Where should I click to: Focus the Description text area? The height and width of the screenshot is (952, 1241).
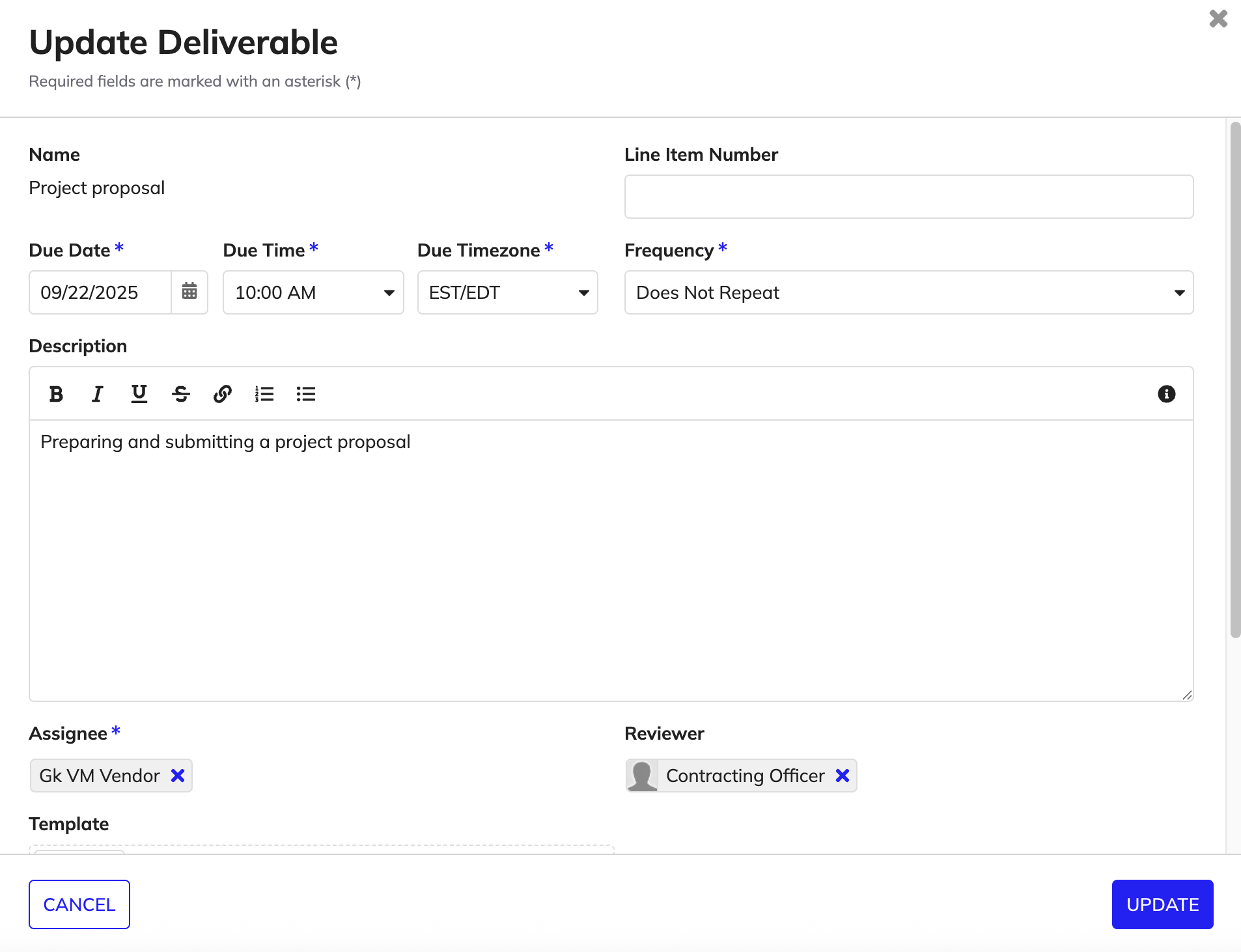(611, 560)
